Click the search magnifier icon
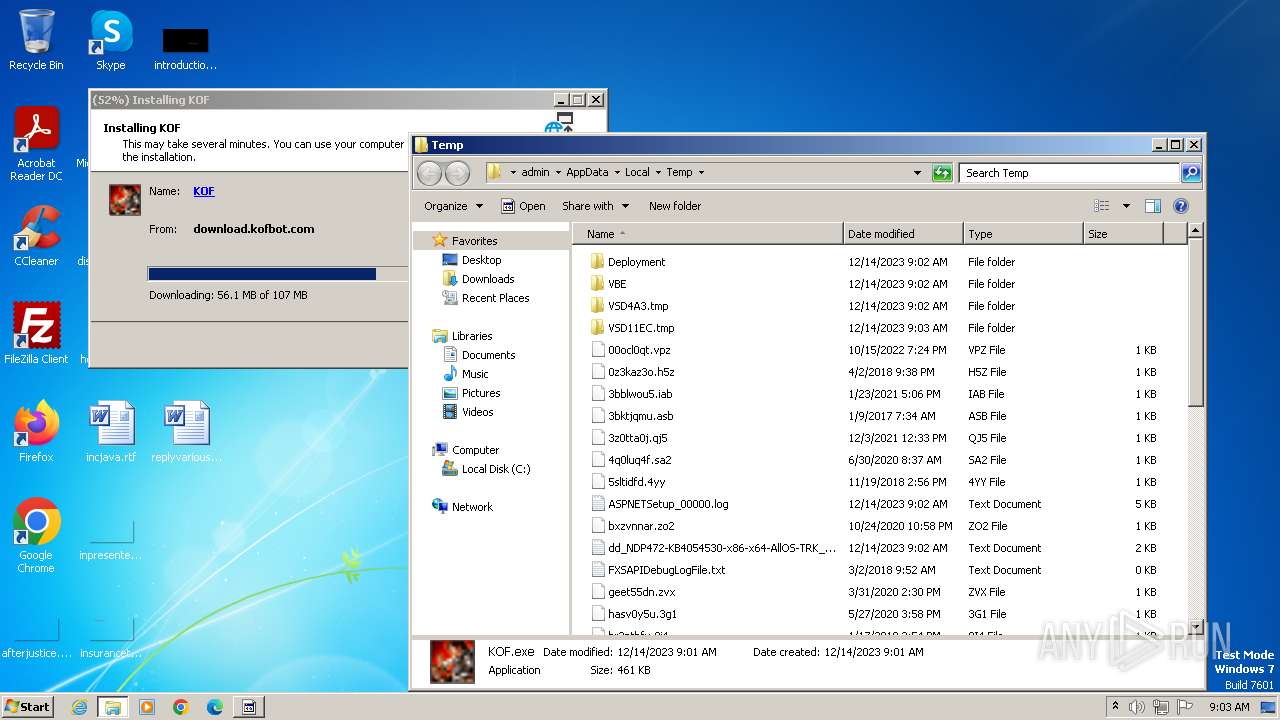This screenshot has height=720, width=1280. [x=1190, y=173]
